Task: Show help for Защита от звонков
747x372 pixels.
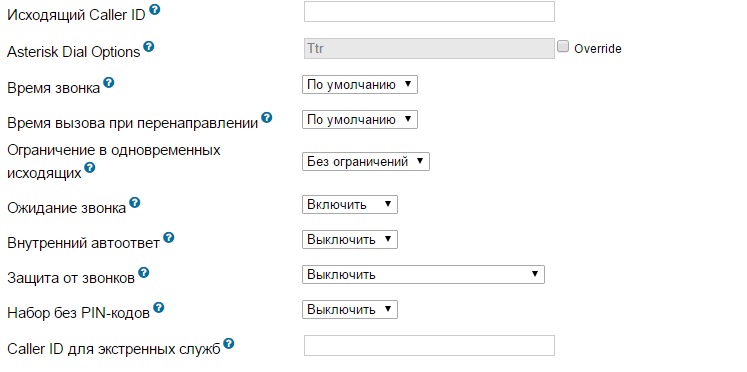Action: pos(143,273)
